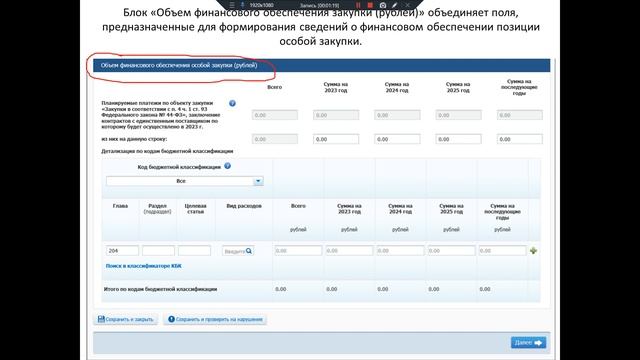Click recording resolution 1920x1080 label
Image resolution: width=640 pixels, height=360 pixels.
click(x=262, y=5)
